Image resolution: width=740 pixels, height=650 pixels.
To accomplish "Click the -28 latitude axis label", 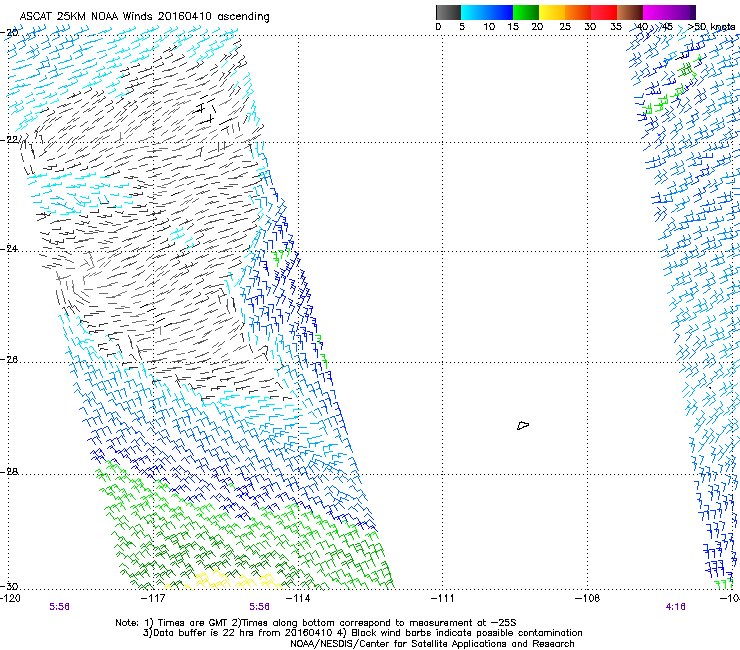I will coord(10,472).
